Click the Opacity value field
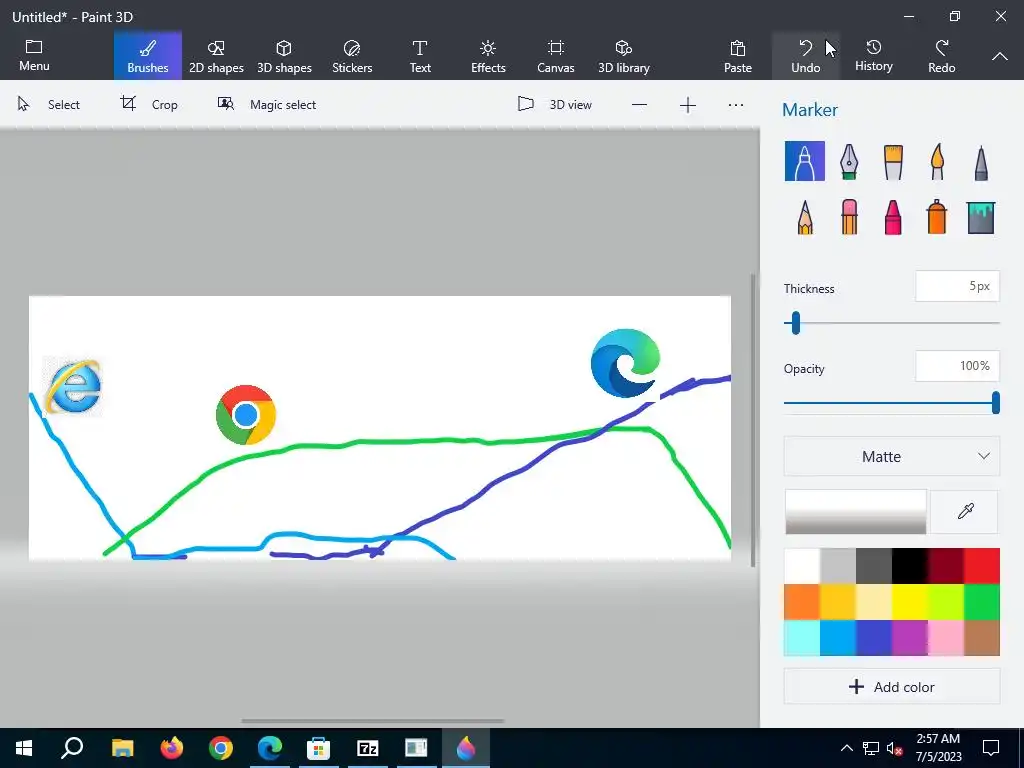Screen dimensions: 1024x768 (957, 366)
